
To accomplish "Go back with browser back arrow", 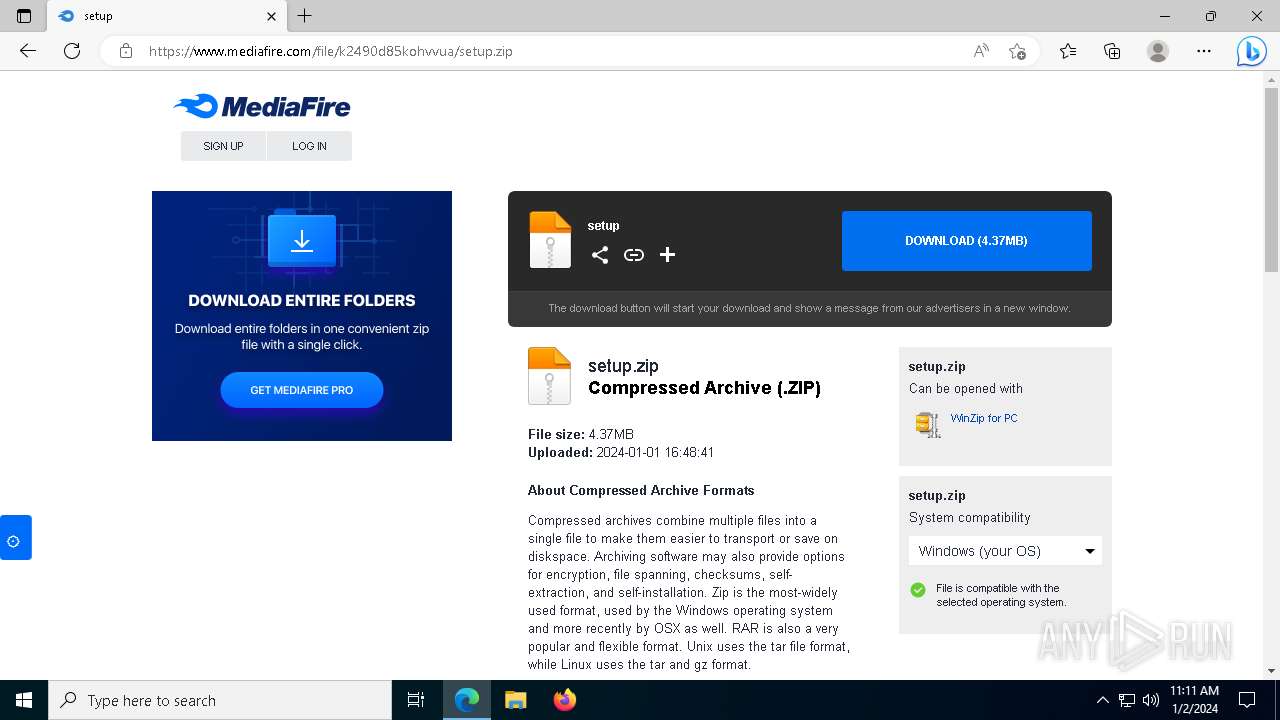I will coord(28,51).
